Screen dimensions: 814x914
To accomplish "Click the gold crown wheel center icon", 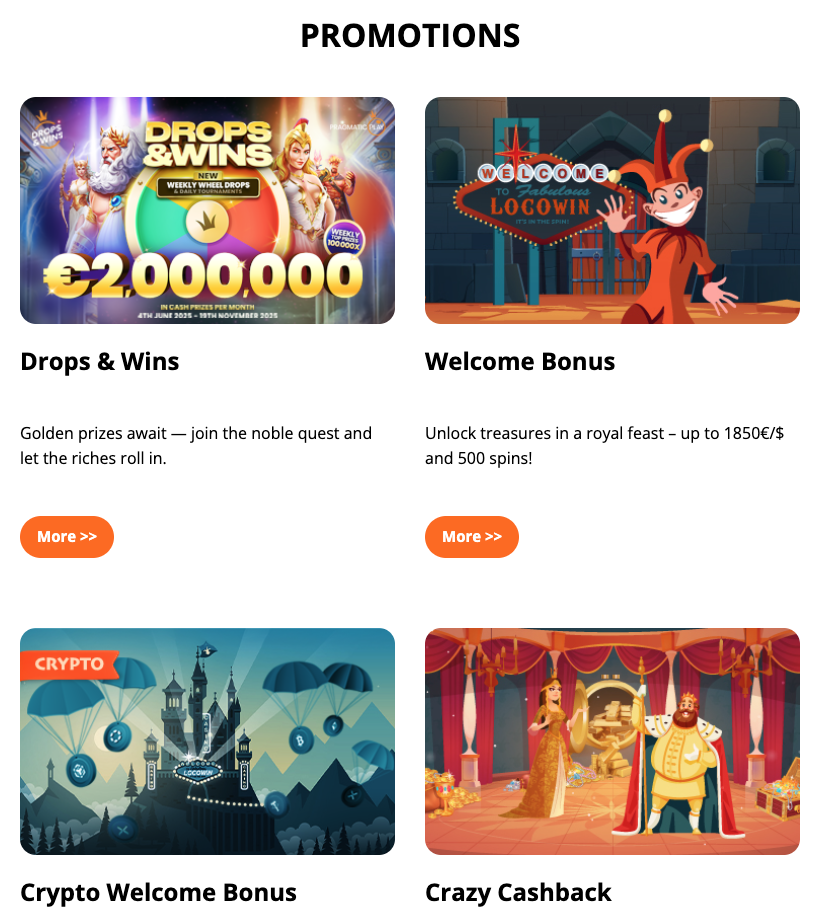I will 207,222.
